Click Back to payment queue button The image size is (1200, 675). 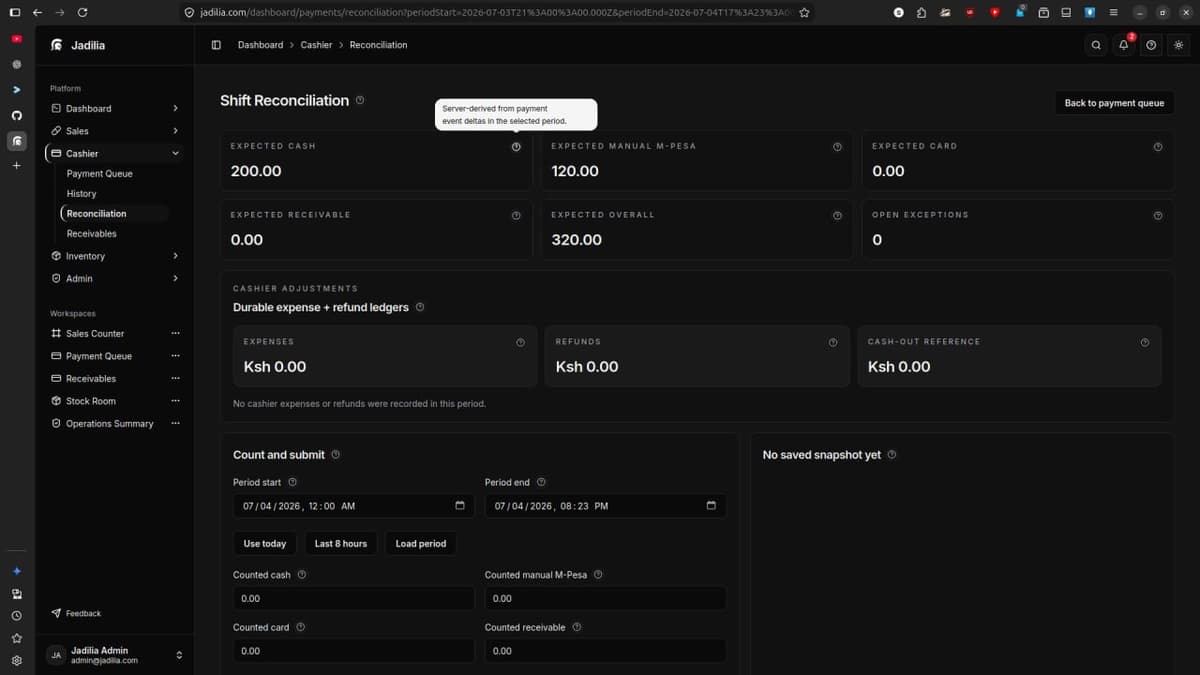coord(1114,103)
